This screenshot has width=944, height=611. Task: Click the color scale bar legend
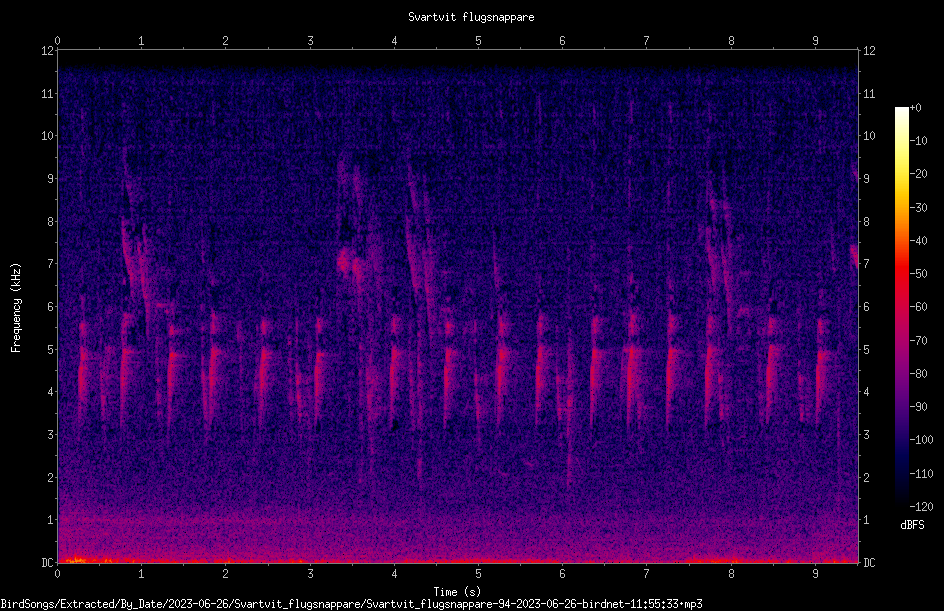point(901,307)
